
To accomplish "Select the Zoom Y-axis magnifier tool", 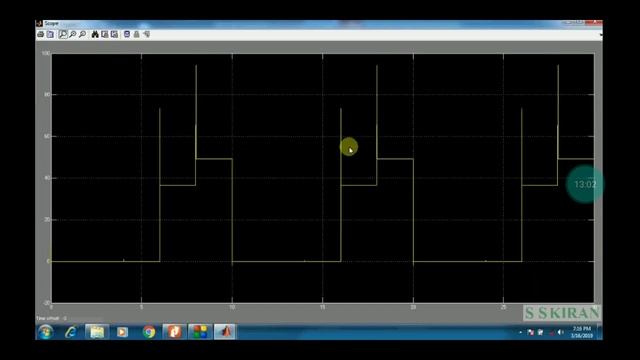I will 82,34.
